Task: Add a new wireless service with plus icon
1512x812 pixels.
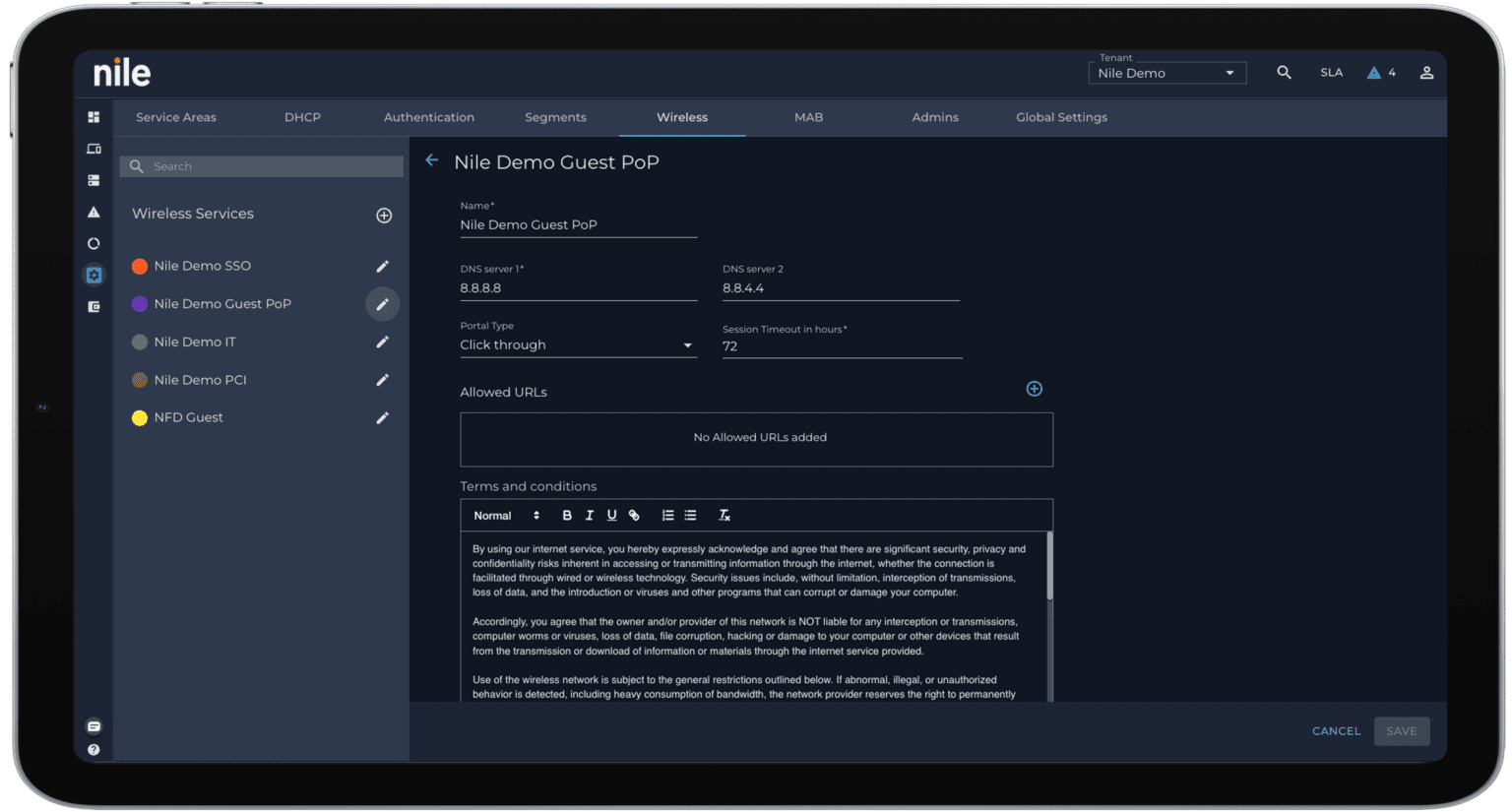Action: click(384, 216)
